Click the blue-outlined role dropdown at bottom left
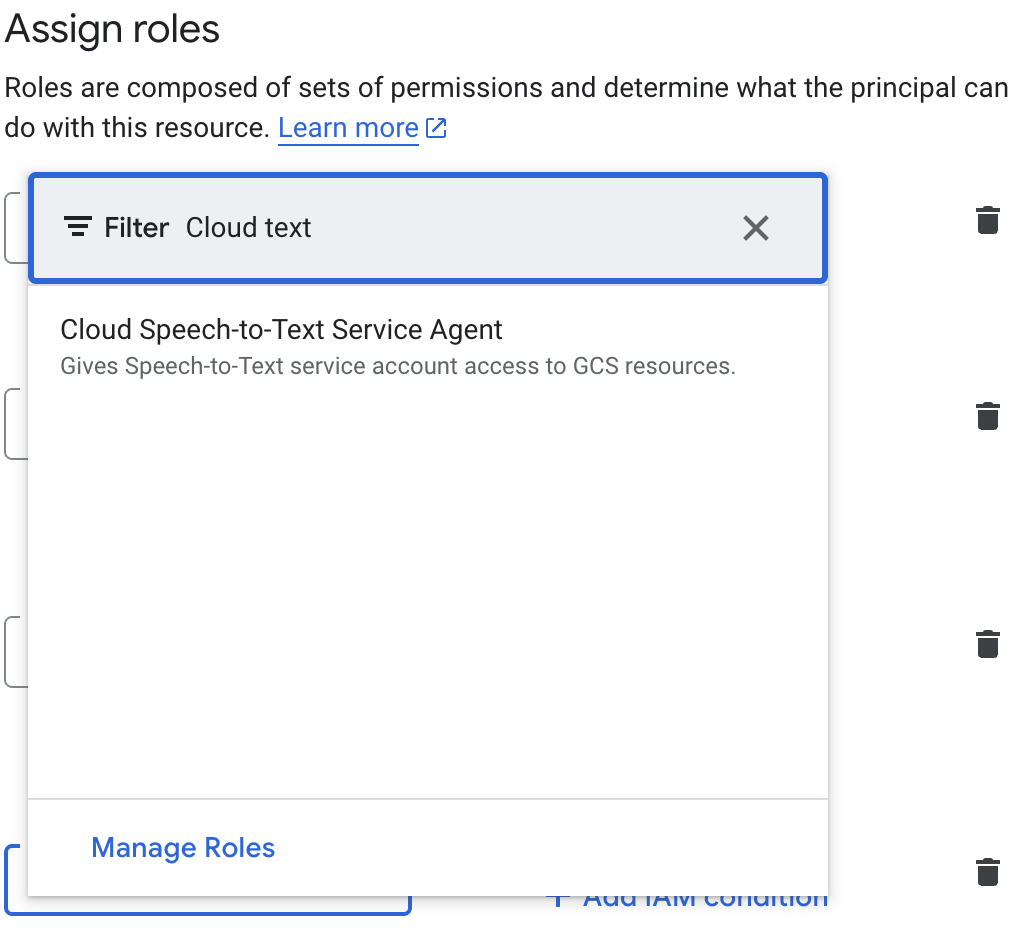This screenshot has height=930, width=1028. pos(200,906)
